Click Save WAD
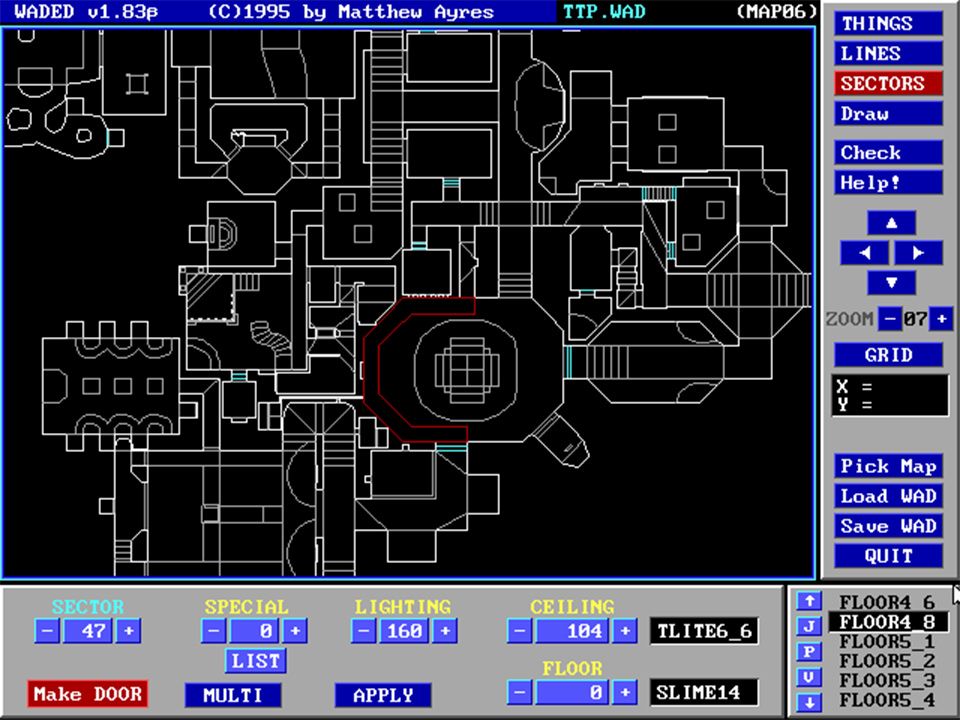The width and height of the screenshot is (960, 720). click(889, 526)
